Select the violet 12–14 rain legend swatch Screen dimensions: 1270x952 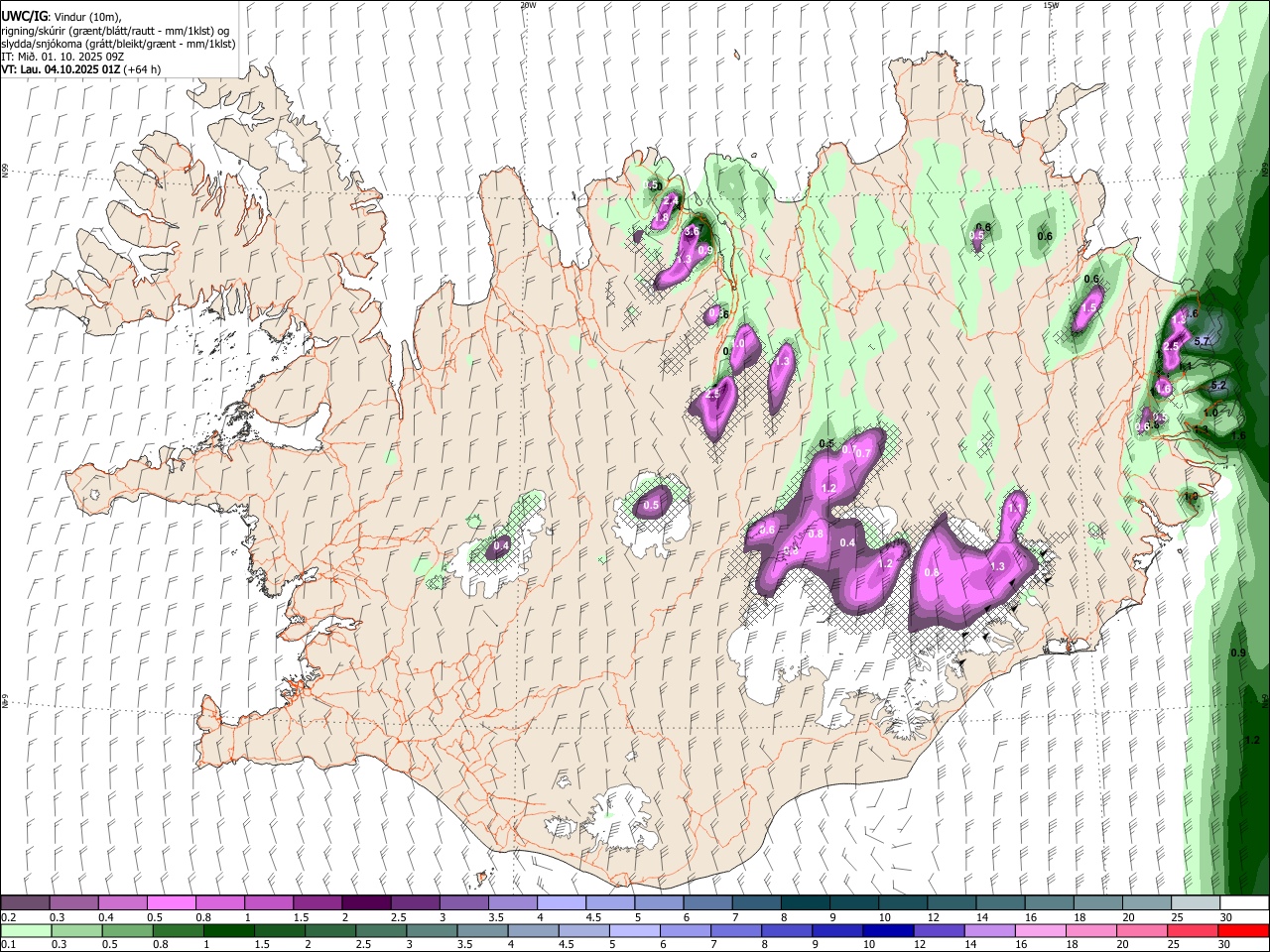939,931
